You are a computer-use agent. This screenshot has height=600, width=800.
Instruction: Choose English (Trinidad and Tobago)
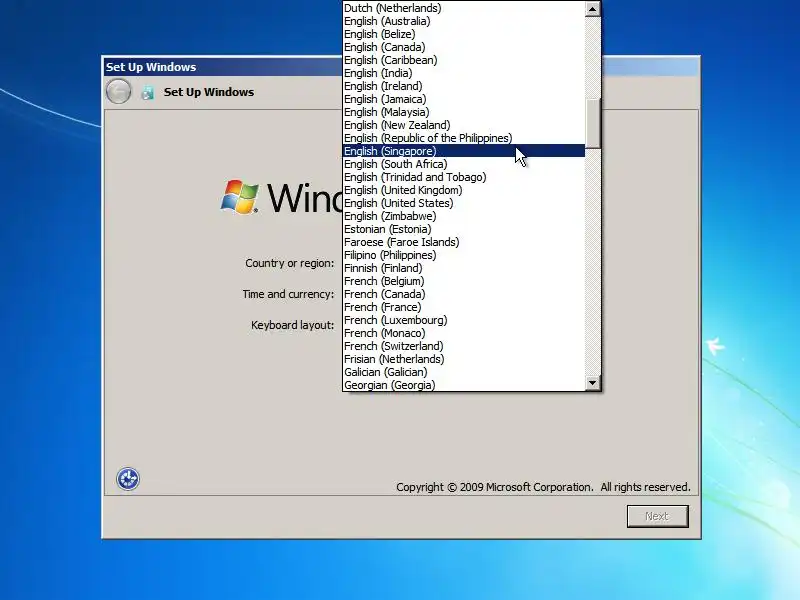point(463,177)
